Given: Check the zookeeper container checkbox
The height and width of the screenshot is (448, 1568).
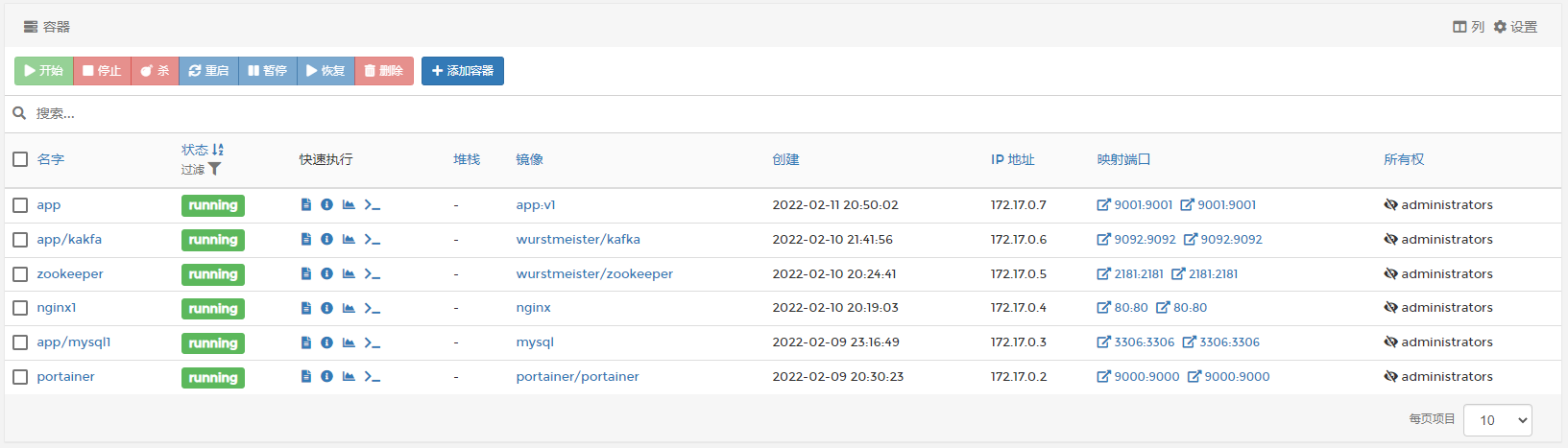Looking at the screenshot, I should tap(20, 274).
